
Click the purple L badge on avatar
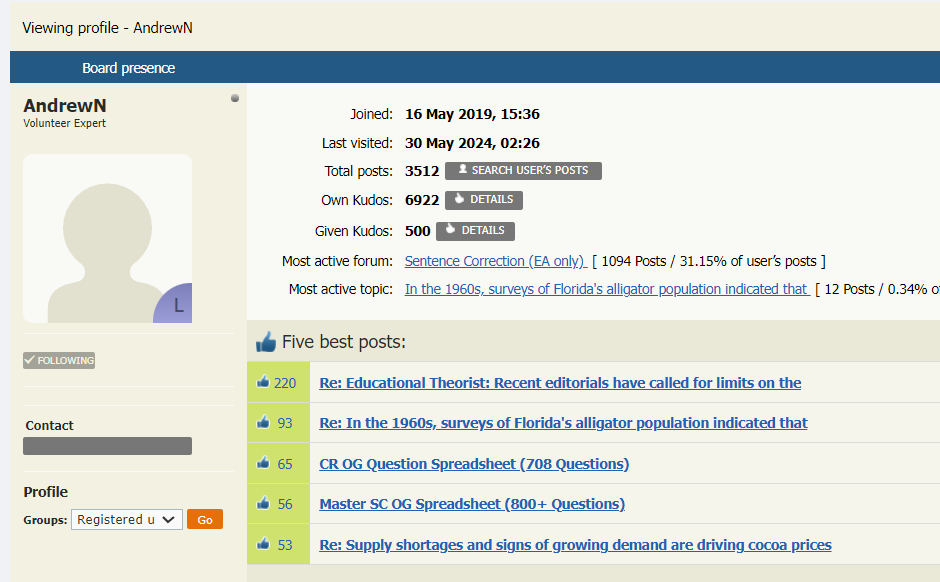[176, 305]
